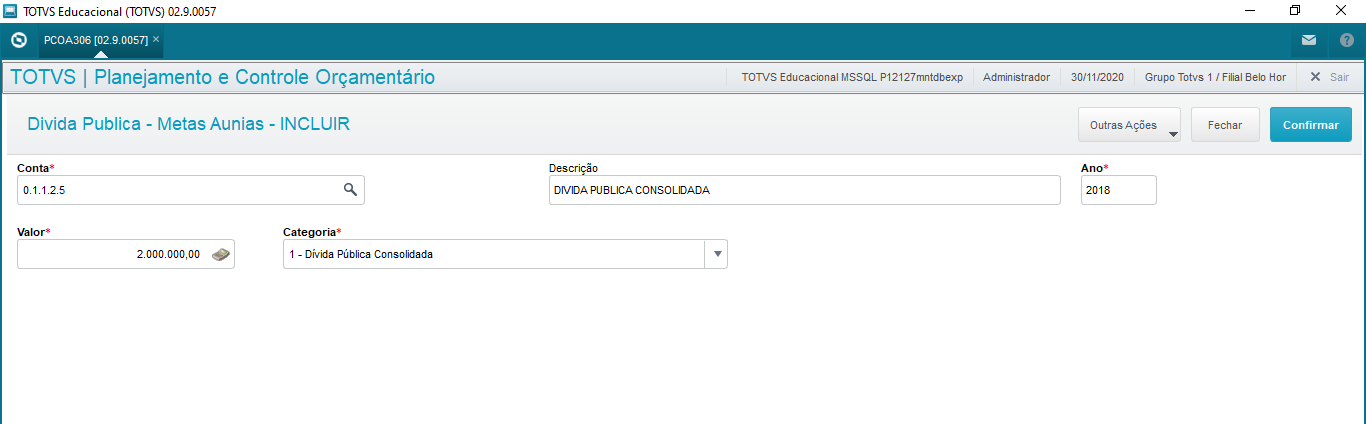Focus the Valor amount field
Screen dimensions: 1366x424
click(x=126, y=254)
